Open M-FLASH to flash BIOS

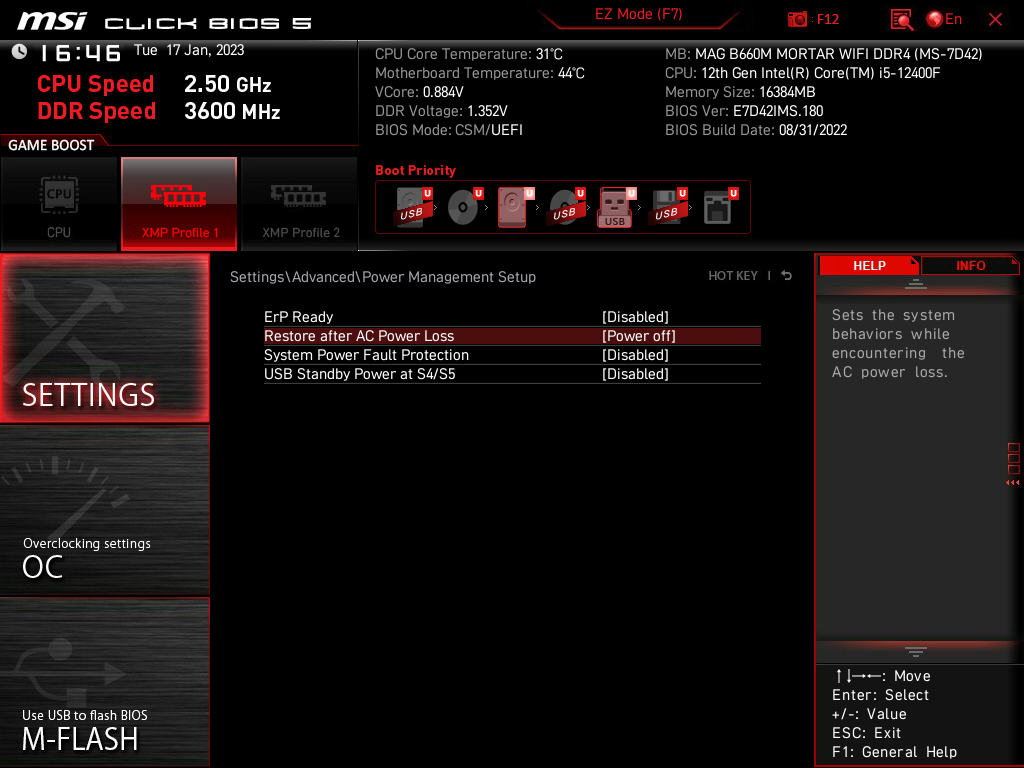[104, 682]
